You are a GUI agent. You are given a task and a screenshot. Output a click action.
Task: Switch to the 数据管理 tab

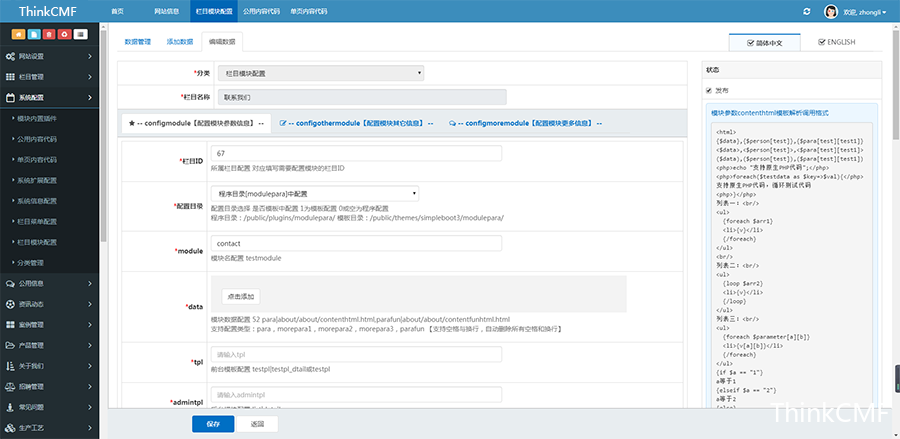(x=138, y=42)
